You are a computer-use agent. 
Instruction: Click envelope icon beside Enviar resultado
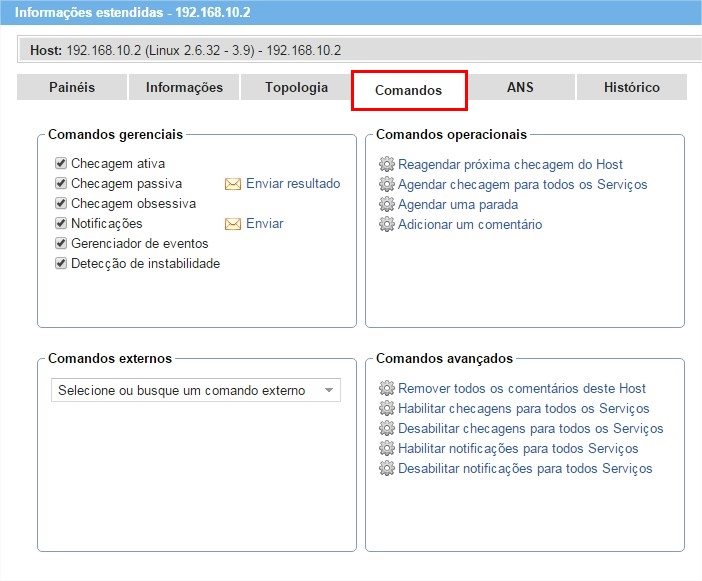(x=233, y=184)
